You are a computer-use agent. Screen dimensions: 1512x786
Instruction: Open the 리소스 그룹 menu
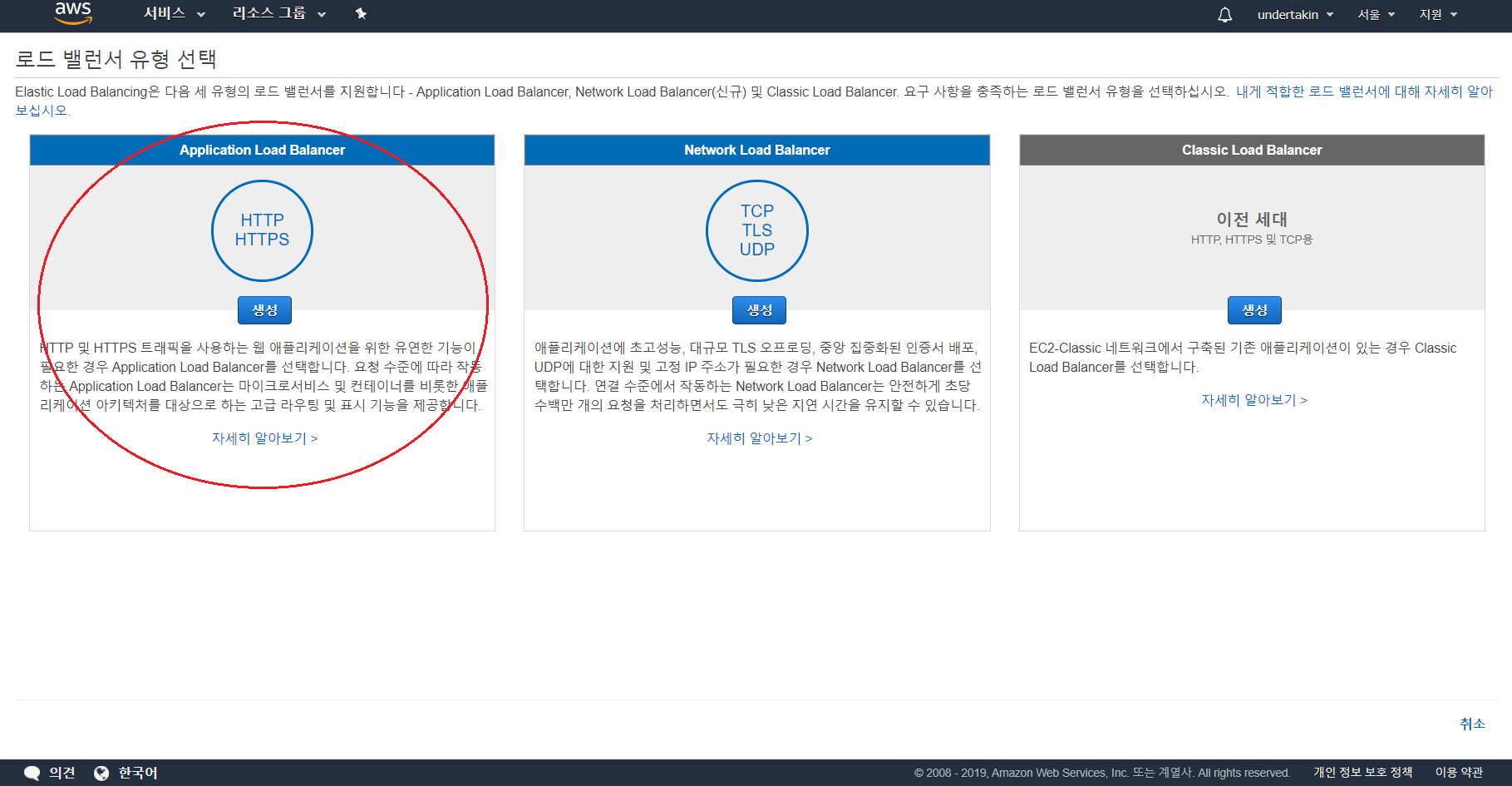click(279, 14)
